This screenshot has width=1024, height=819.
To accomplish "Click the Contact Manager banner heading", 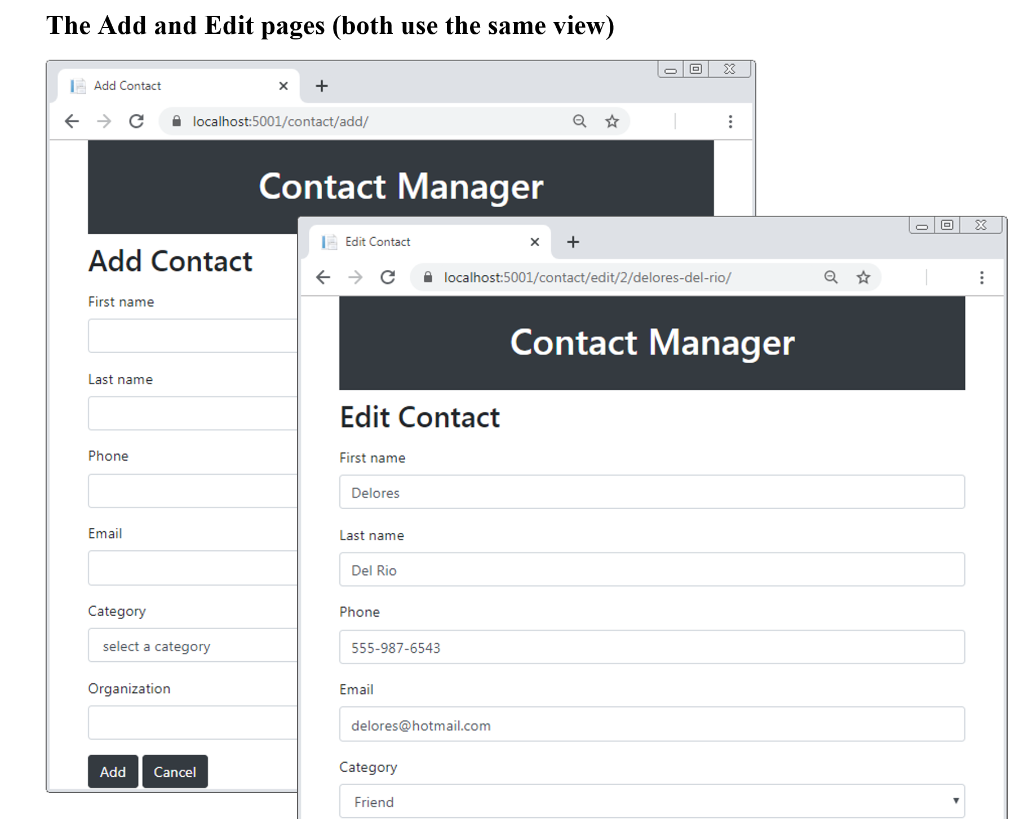I will pos(651,343).
